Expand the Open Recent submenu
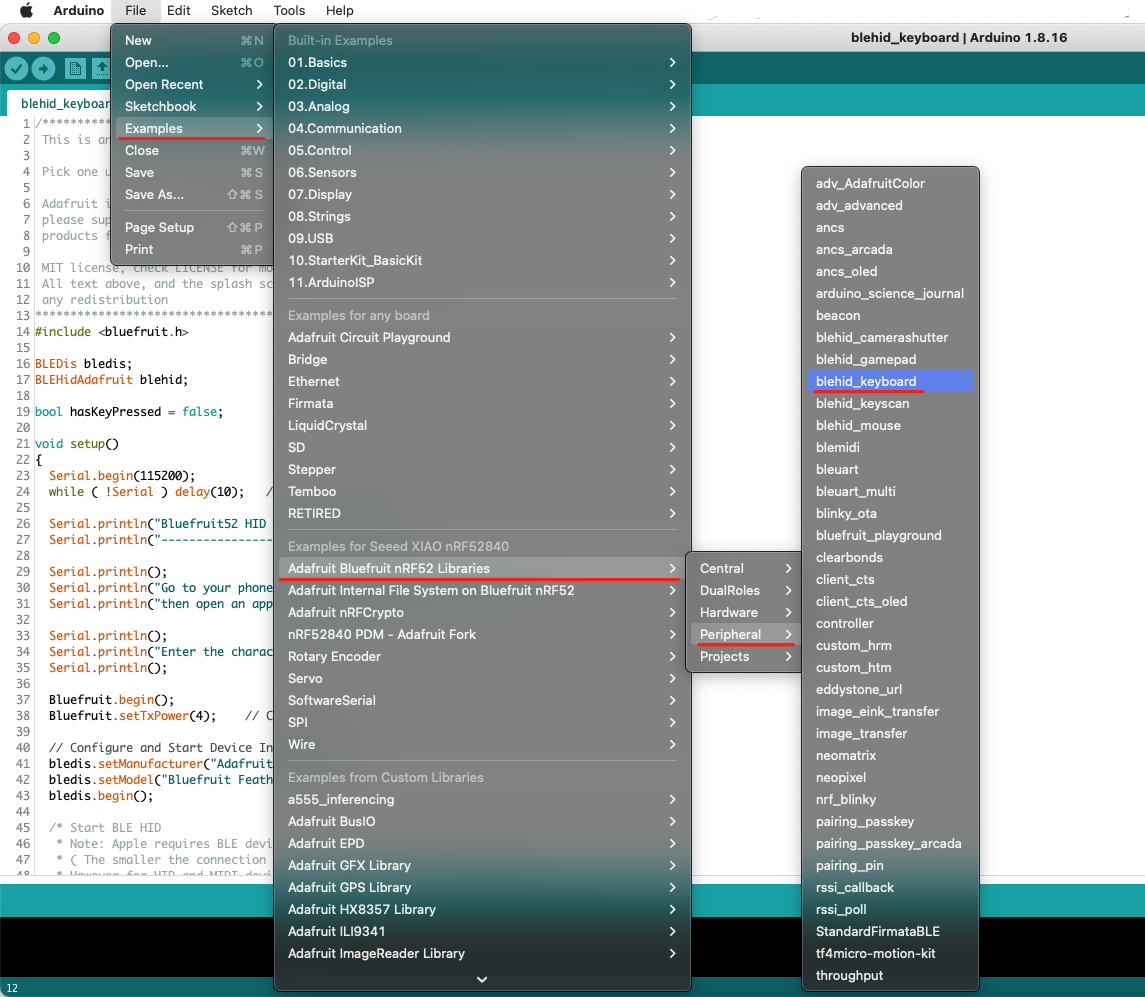This screenshot has width=1145, height=997. pyautogui.click(x=192, y=84)
